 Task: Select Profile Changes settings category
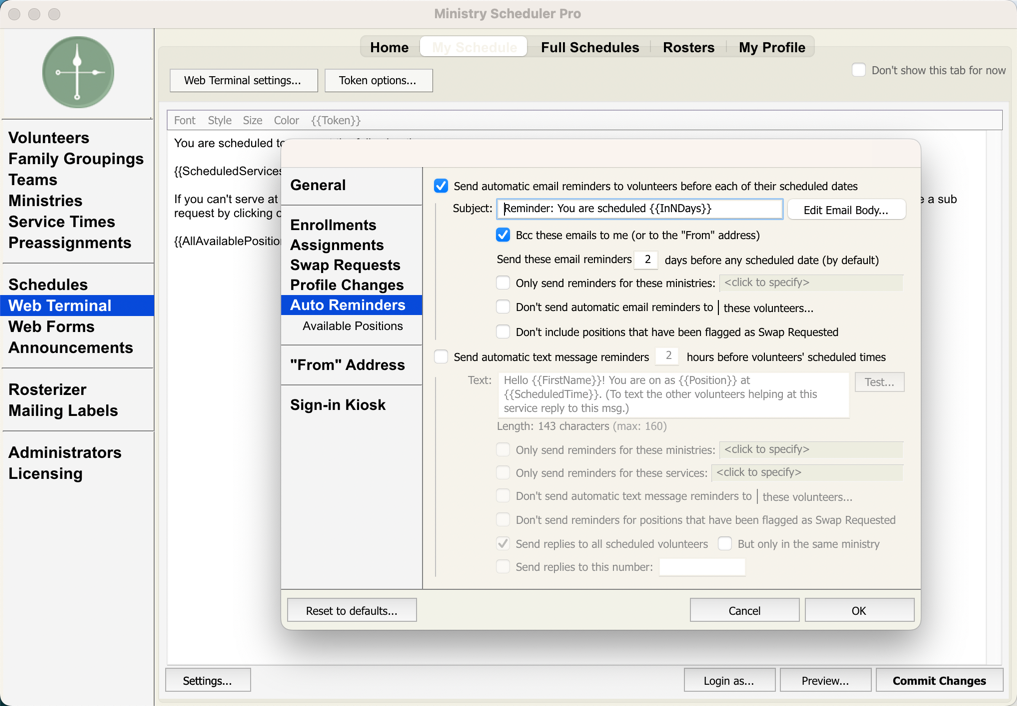(346, 285)
